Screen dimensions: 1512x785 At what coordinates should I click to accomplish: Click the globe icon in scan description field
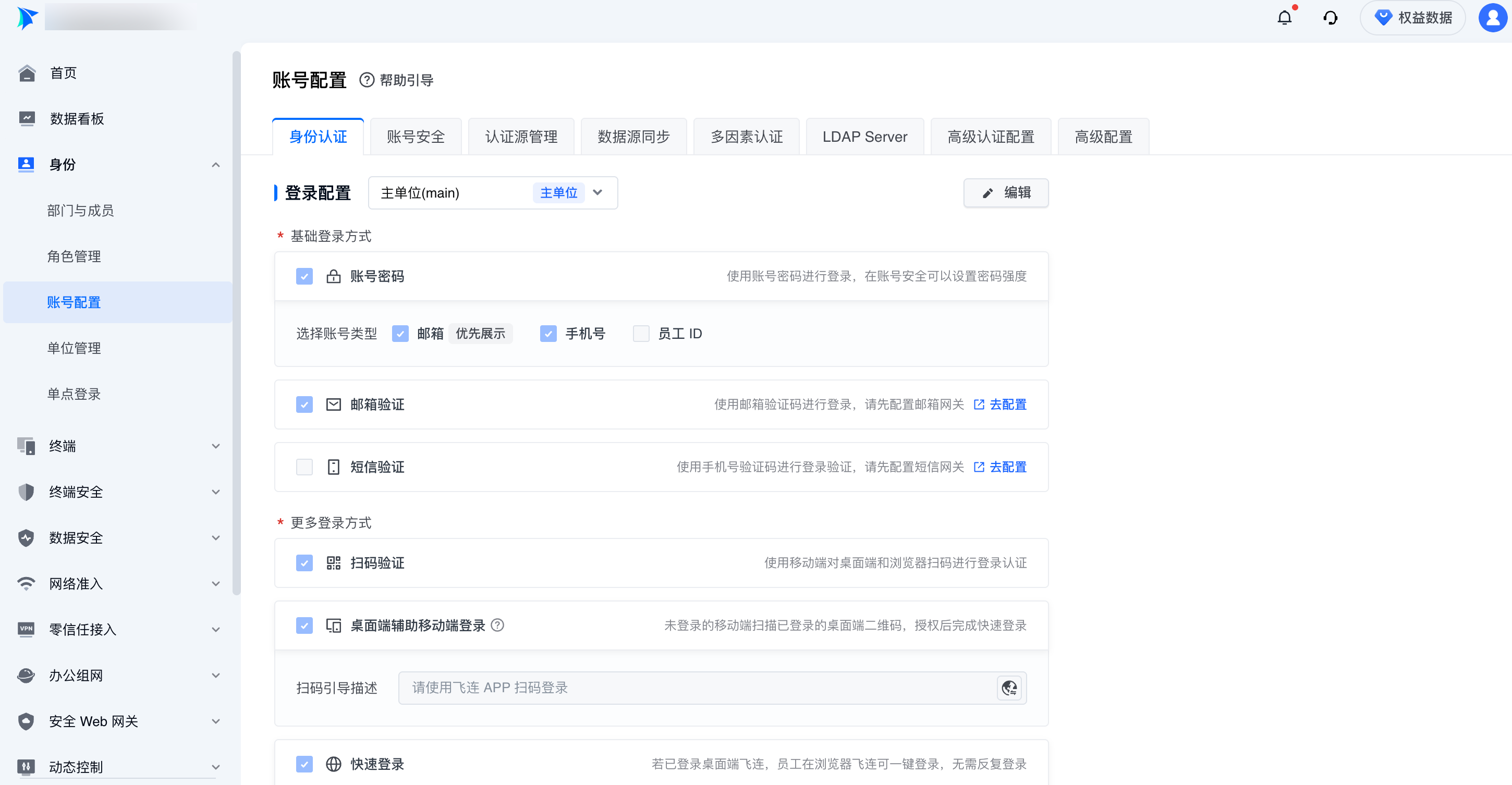(1009, 688)
